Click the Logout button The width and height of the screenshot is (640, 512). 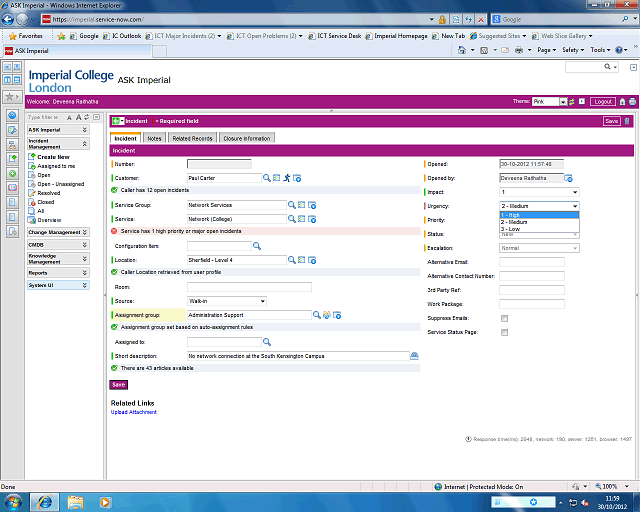602,101
